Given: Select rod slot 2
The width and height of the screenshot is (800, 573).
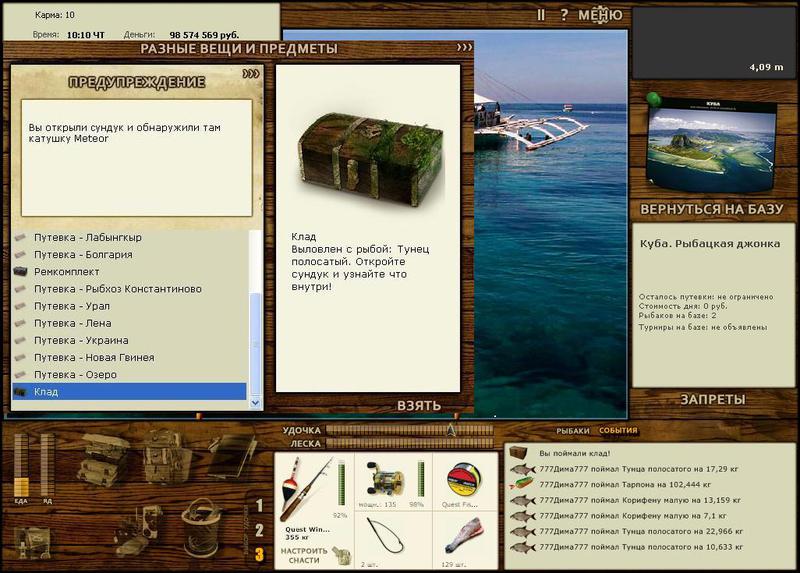Looking at the screenshot, I should [259, 530].
